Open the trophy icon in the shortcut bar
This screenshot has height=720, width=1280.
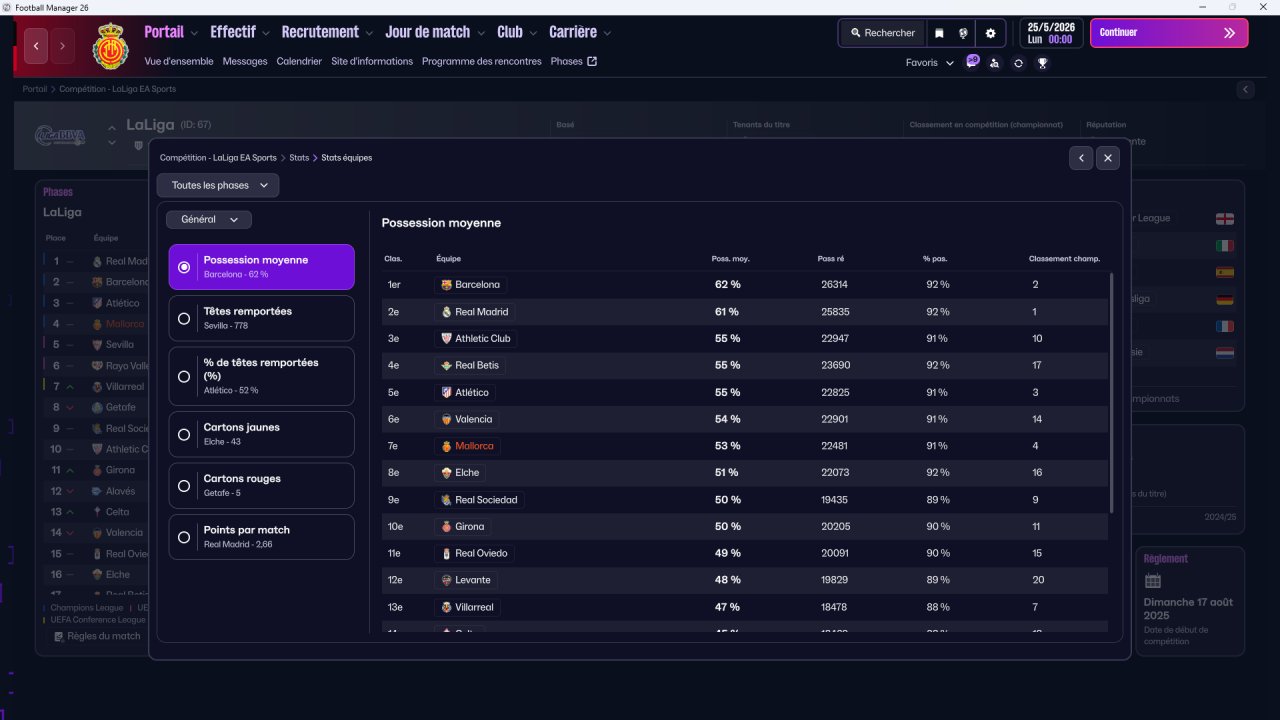pos(1042,63)
